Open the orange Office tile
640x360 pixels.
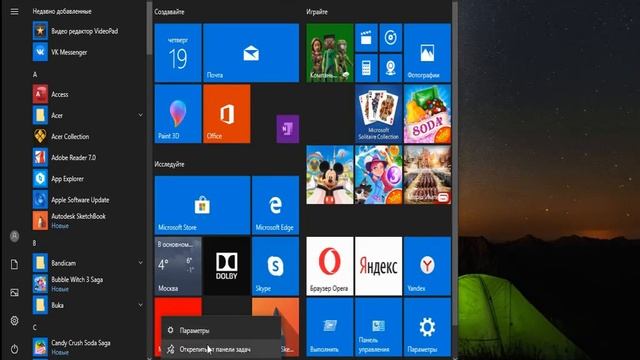(227, 114)
